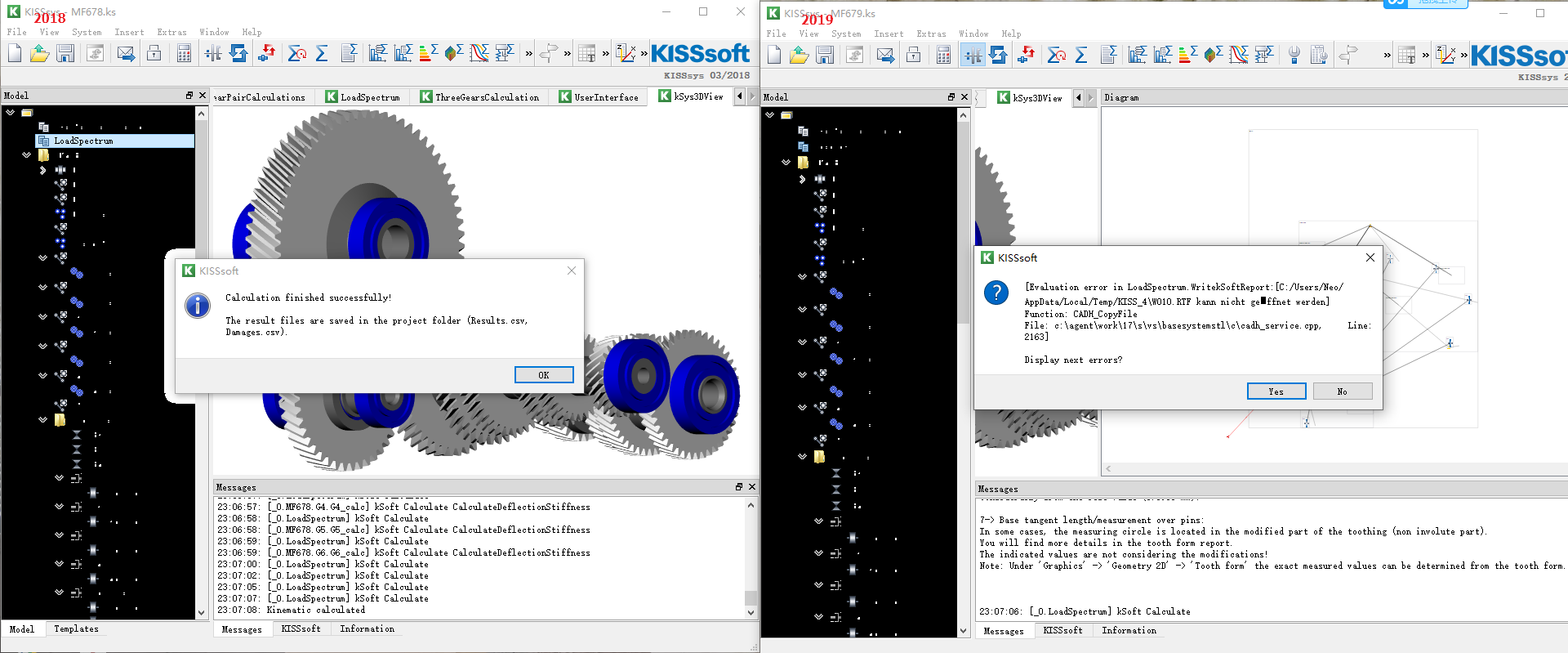This screenshot has width=1568, height=653.
Task: Click blue refresh arrows icon in MF678 toolbar
Action: pyautogui.click(x=238, y=54)
